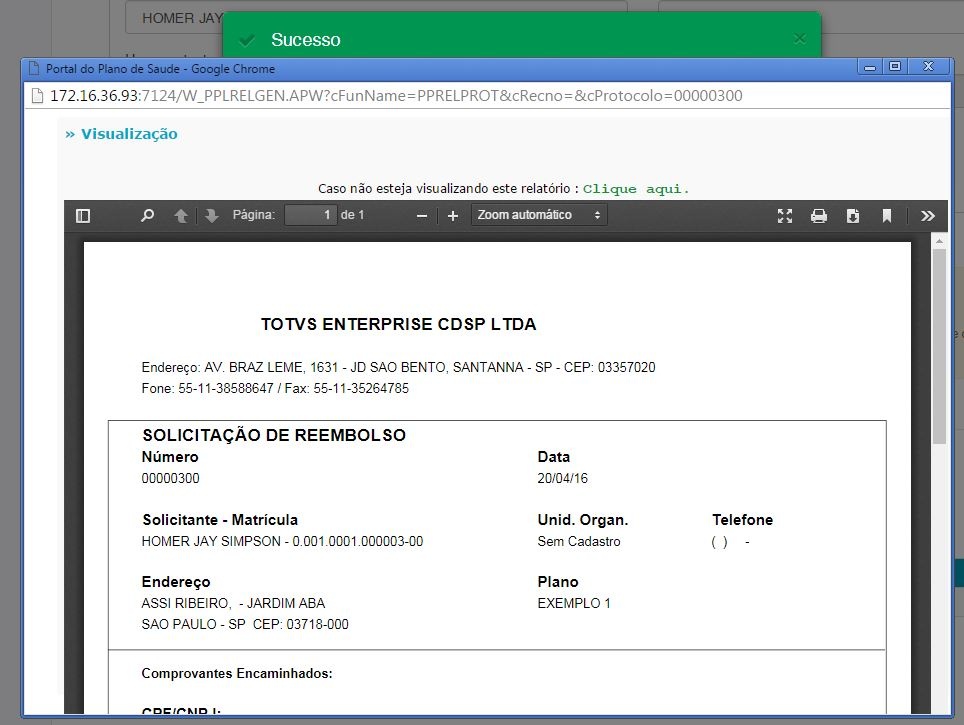964x725 pixels.
Task: Click the 'Endereço: AV. BRAZ LEME' line
Action: coord(398,368)
